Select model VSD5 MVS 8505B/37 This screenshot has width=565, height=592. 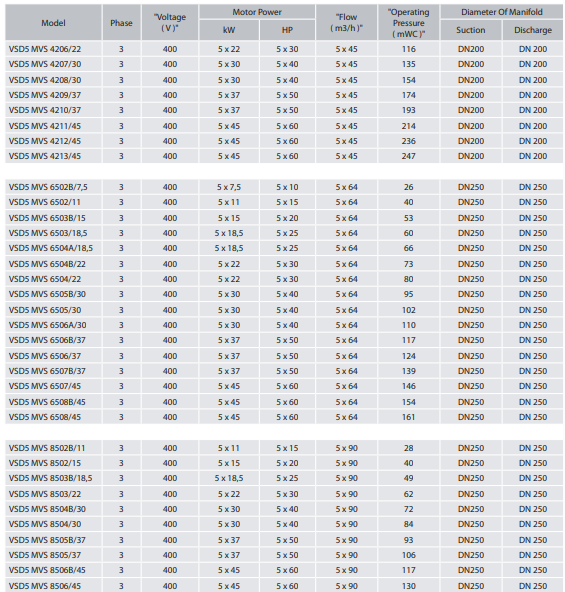click(x=47, y=541)
